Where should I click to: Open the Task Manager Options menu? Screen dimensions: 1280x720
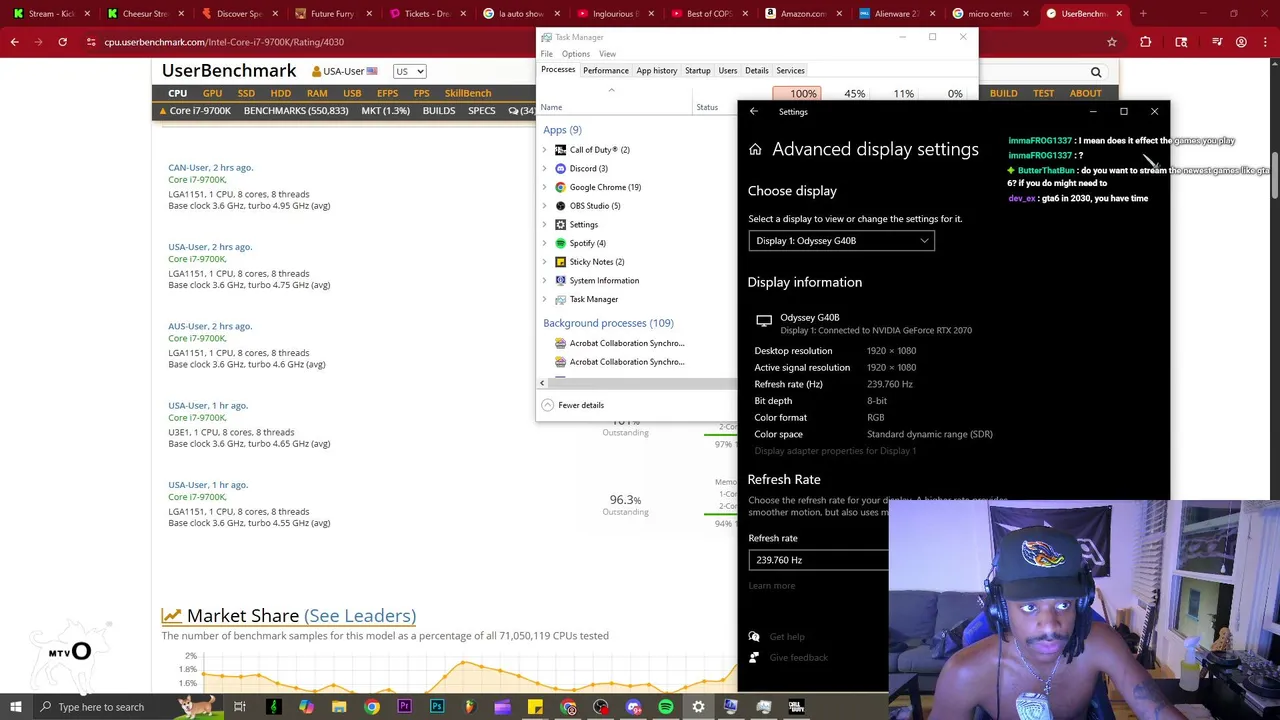575,54
